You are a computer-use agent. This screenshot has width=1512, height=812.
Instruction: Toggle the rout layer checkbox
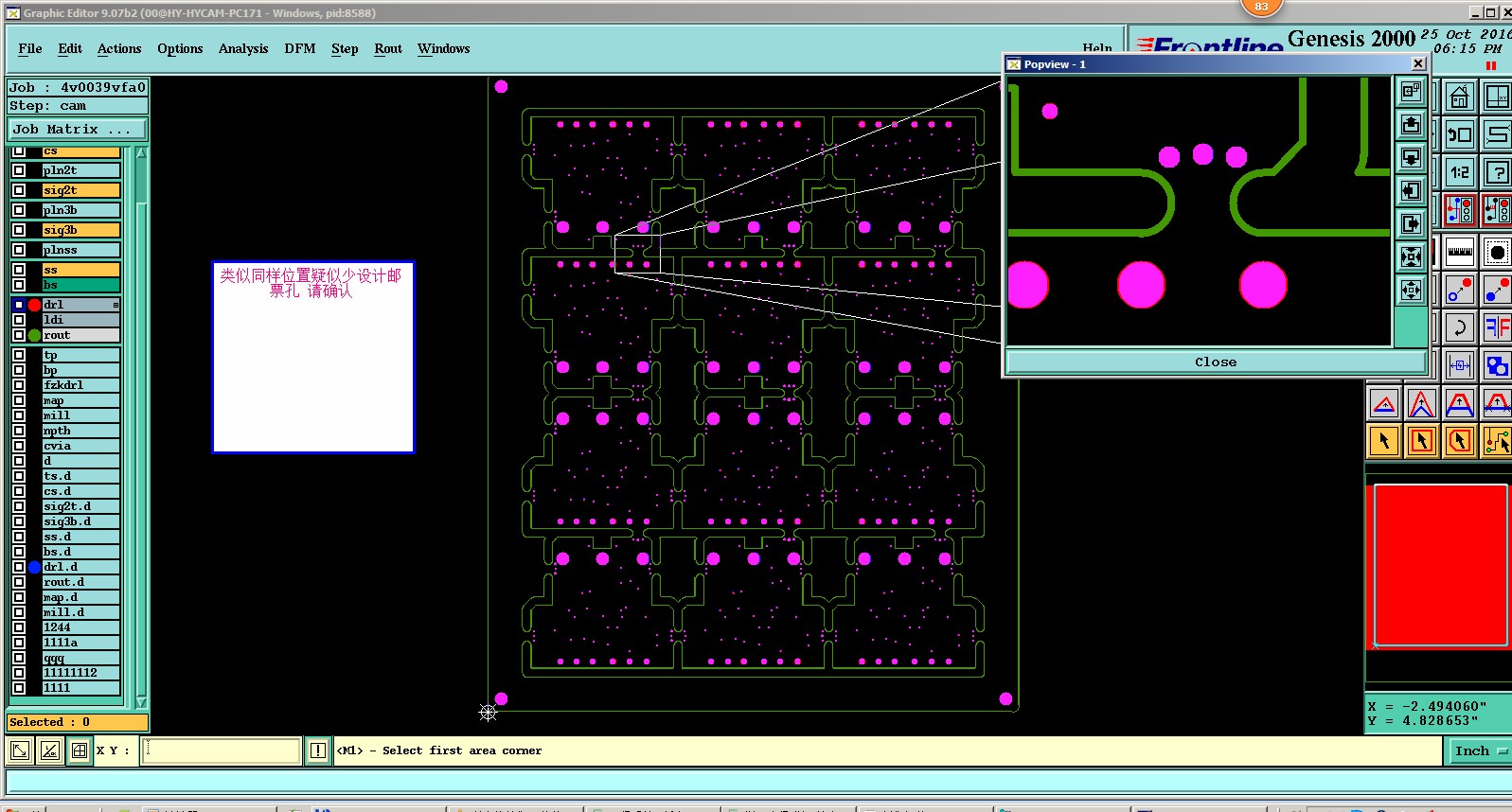pyautogui.click(x=19, y=335)
